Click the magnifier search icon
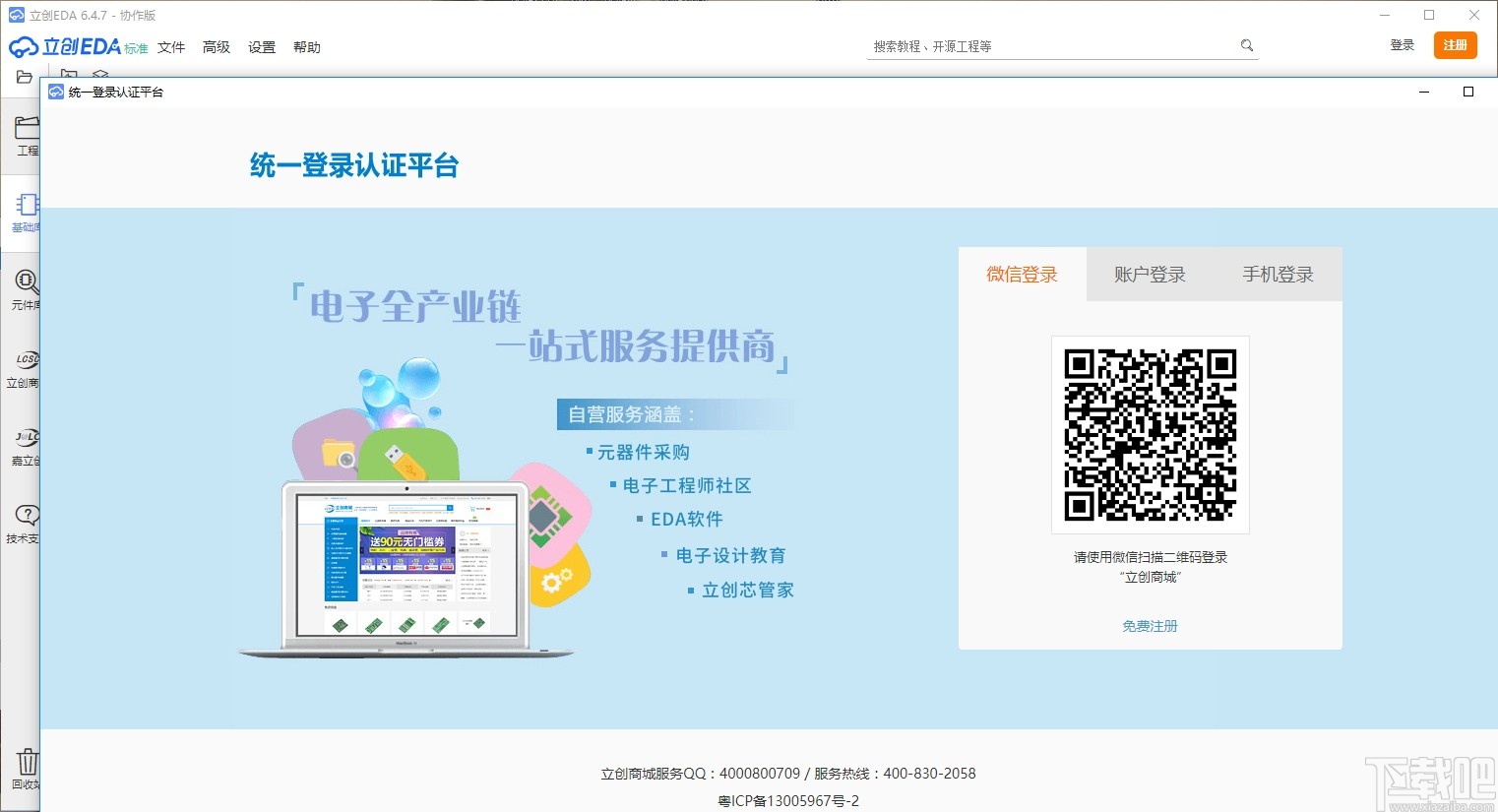 1247,45
